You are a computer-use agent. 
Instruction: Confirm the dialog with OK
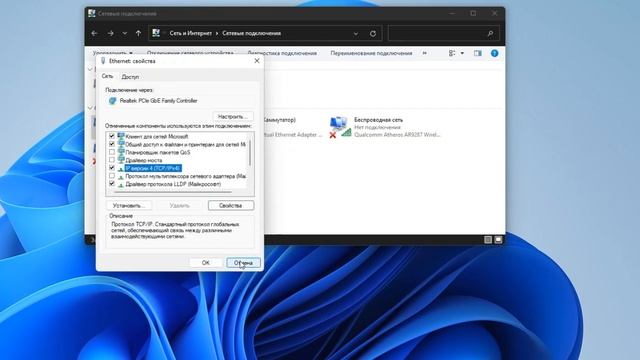pos(206,262)
